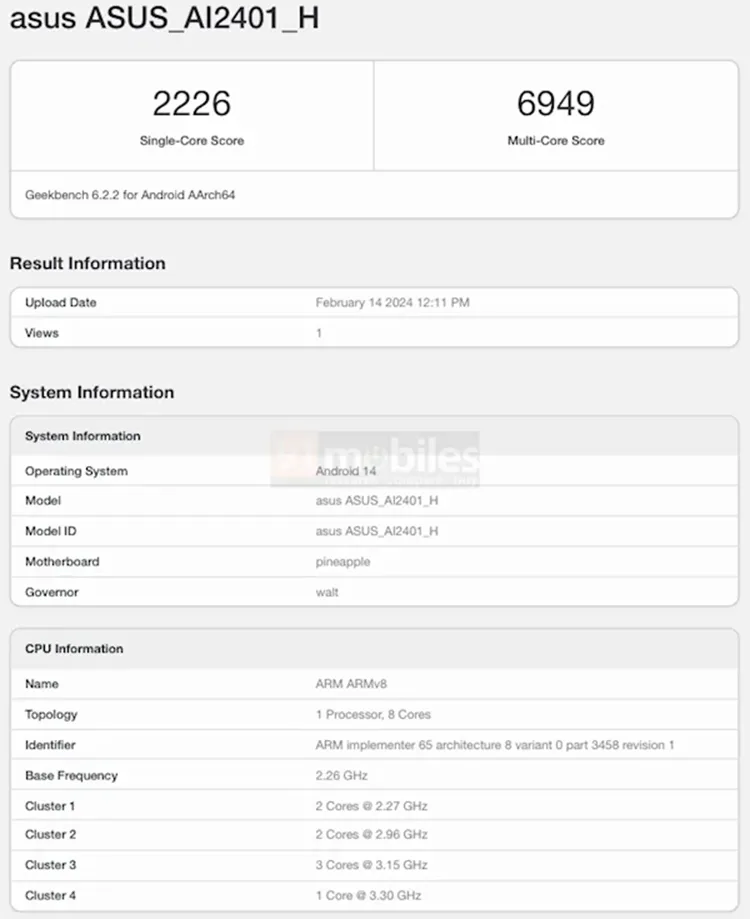Click the page title asus ASUS_AI2401_H
This screenshot has width=750, height=919.
164,19
